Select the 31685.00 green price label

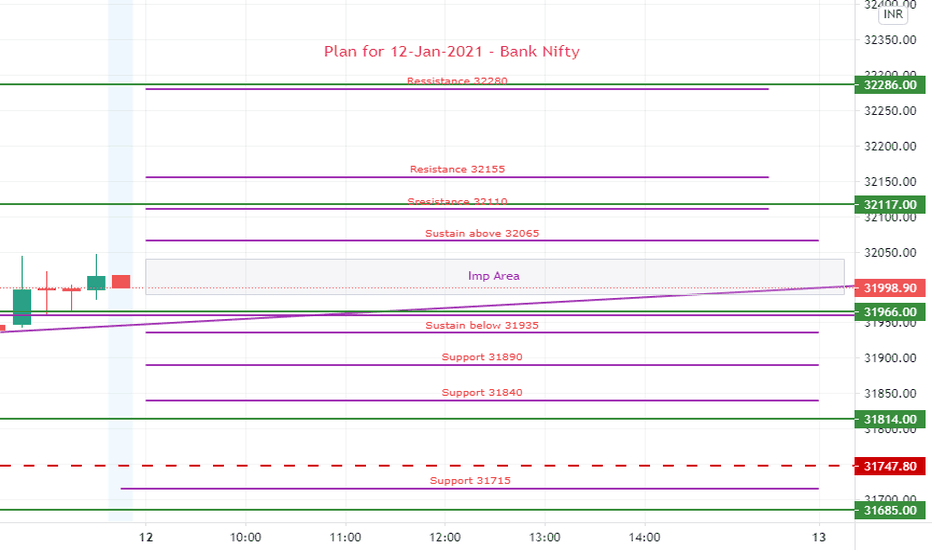[890, 510]
